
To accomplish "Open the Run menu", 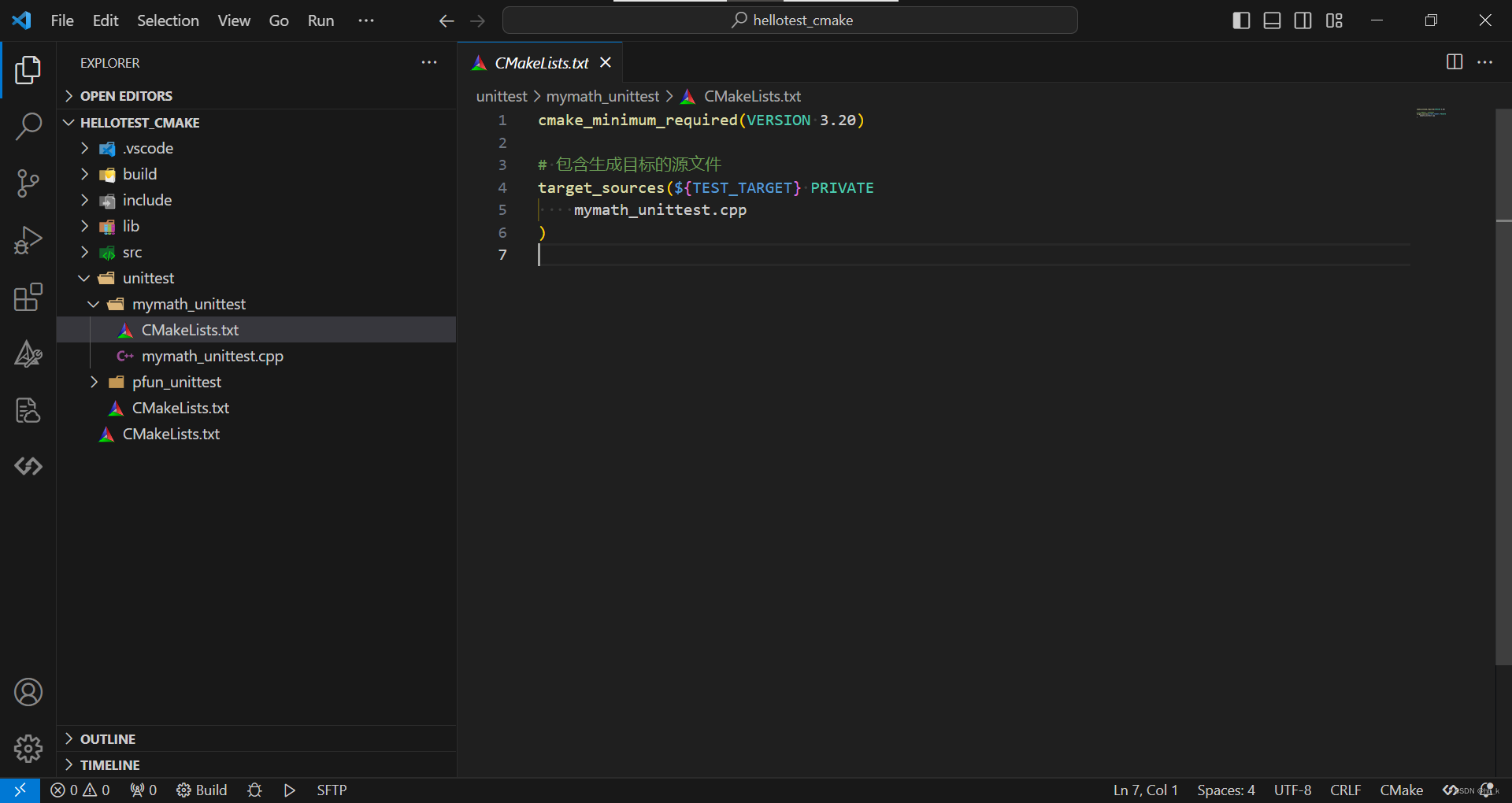I will point(321,20).
